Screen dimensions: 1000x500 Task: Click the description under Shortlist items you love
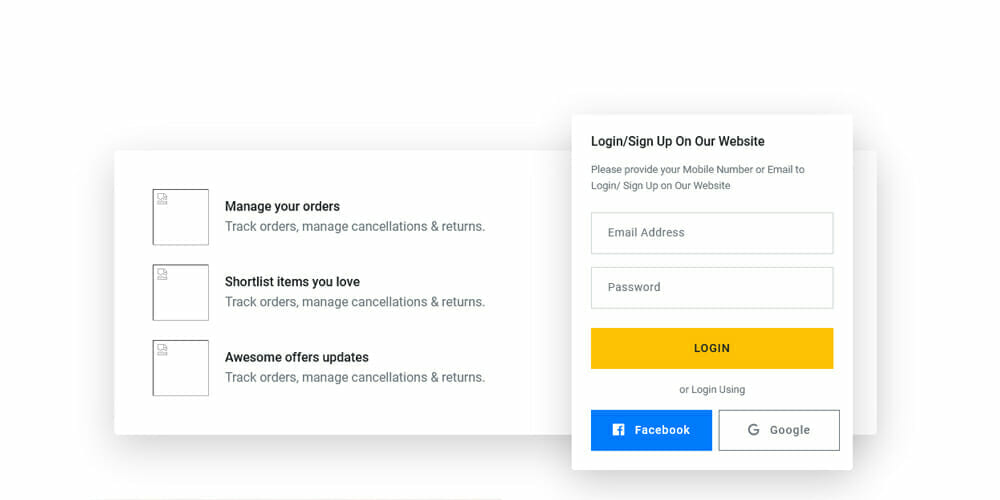355,302
